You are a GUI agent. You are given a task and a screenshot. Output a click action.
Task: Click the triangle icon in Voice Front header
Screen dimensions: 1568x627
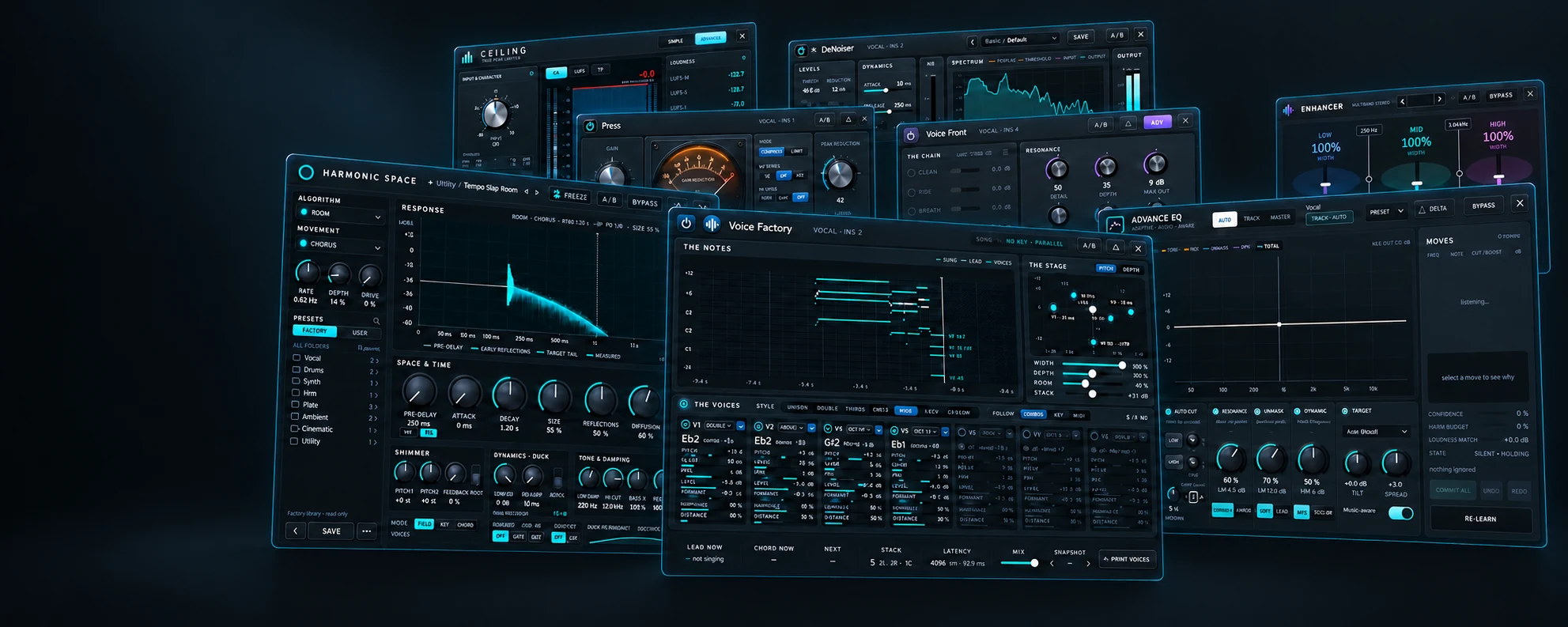tap(1128, 123)
